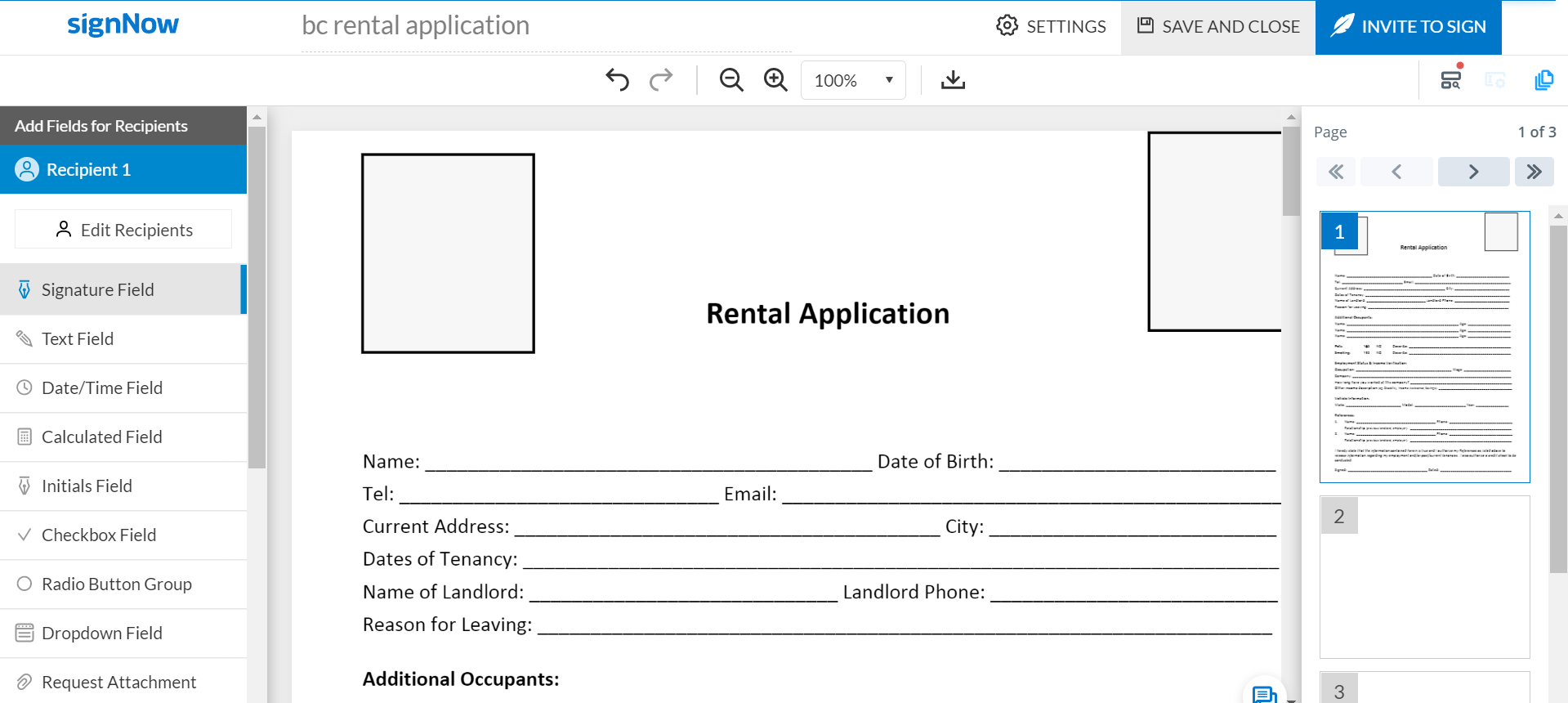Click the undo arrow icon

(x=618, y=80)
